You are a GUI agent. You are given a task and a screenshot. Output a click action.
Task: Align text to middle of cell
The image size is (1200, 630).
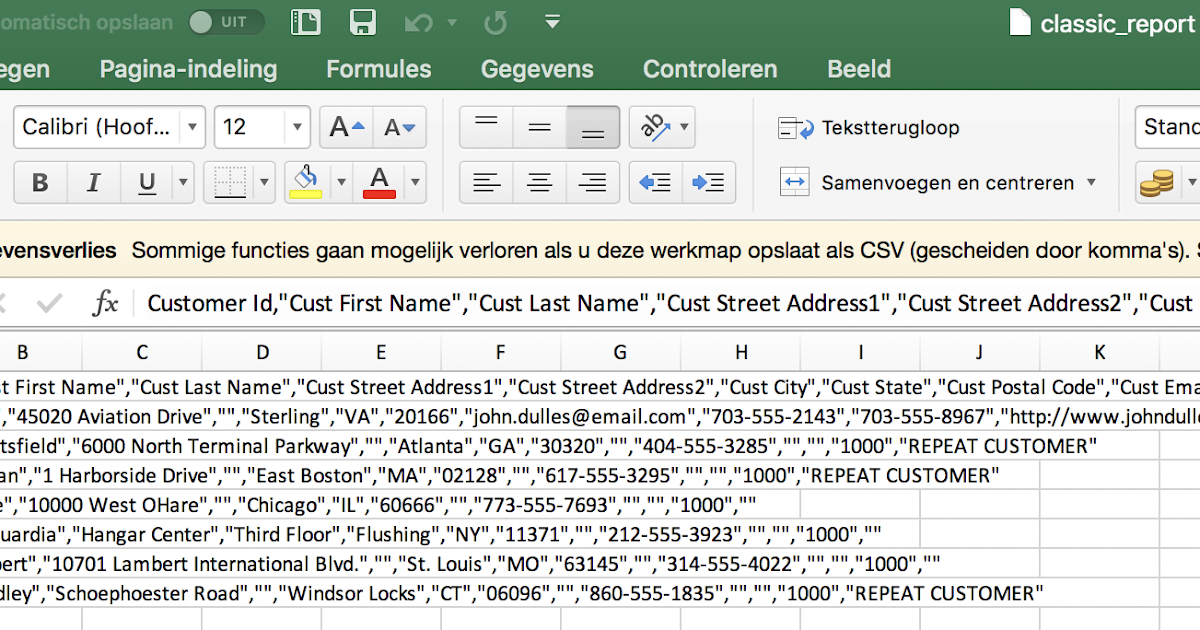pos(540,127)
